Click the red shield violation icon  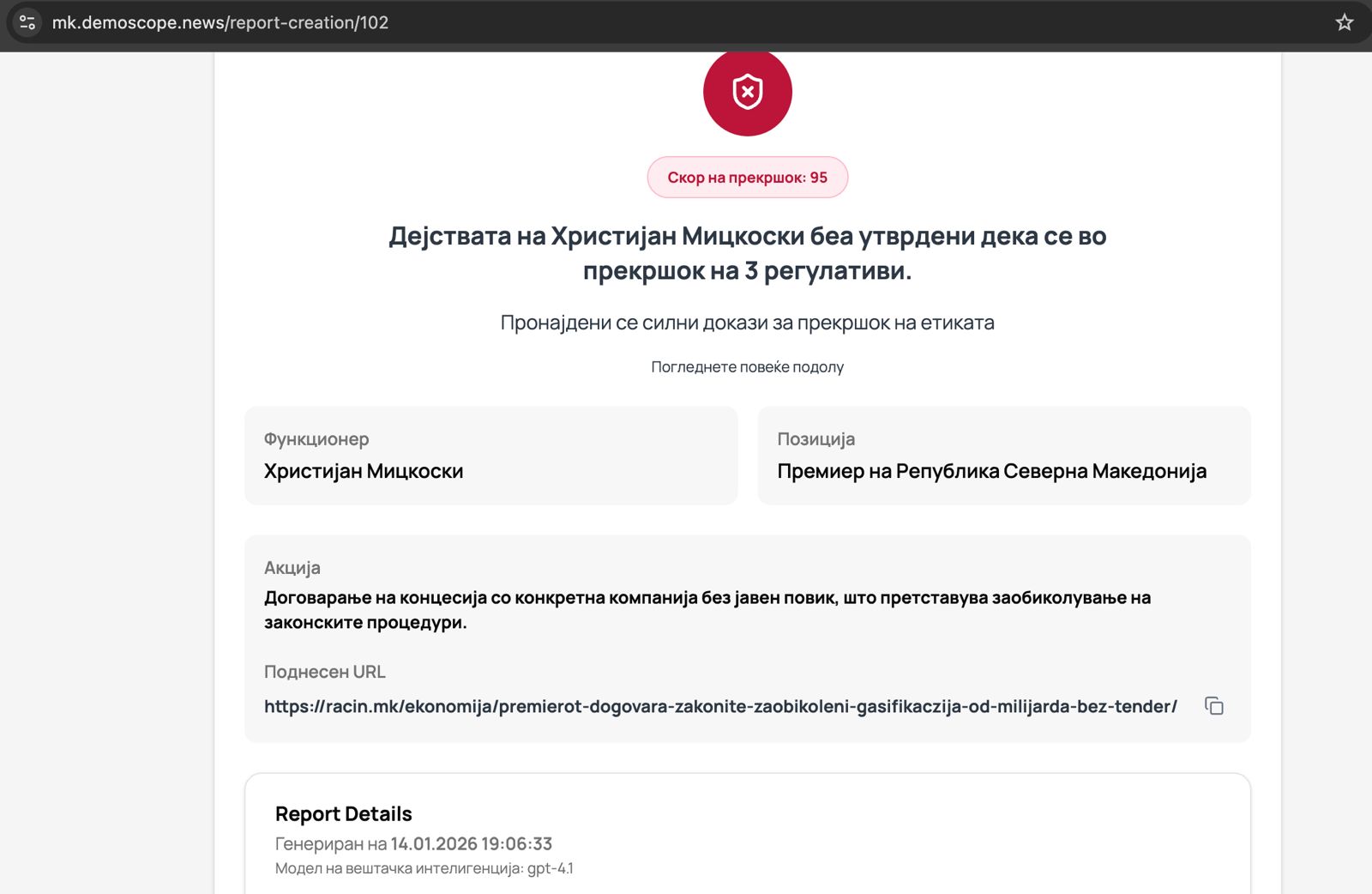click(747, 92)
